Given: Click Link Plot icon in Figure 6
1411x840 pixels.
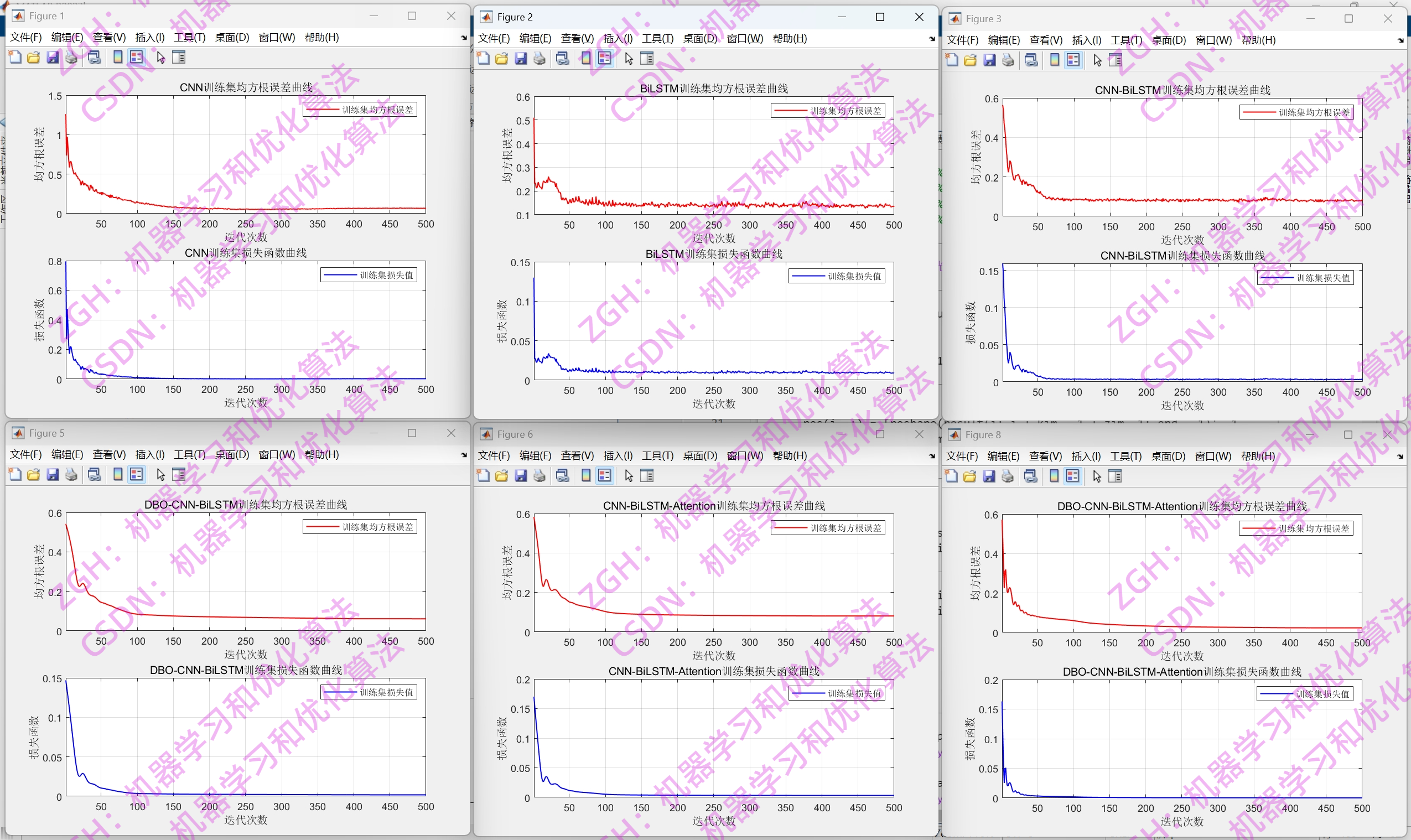Looking at the screenshot, I should tap(562, 475).
